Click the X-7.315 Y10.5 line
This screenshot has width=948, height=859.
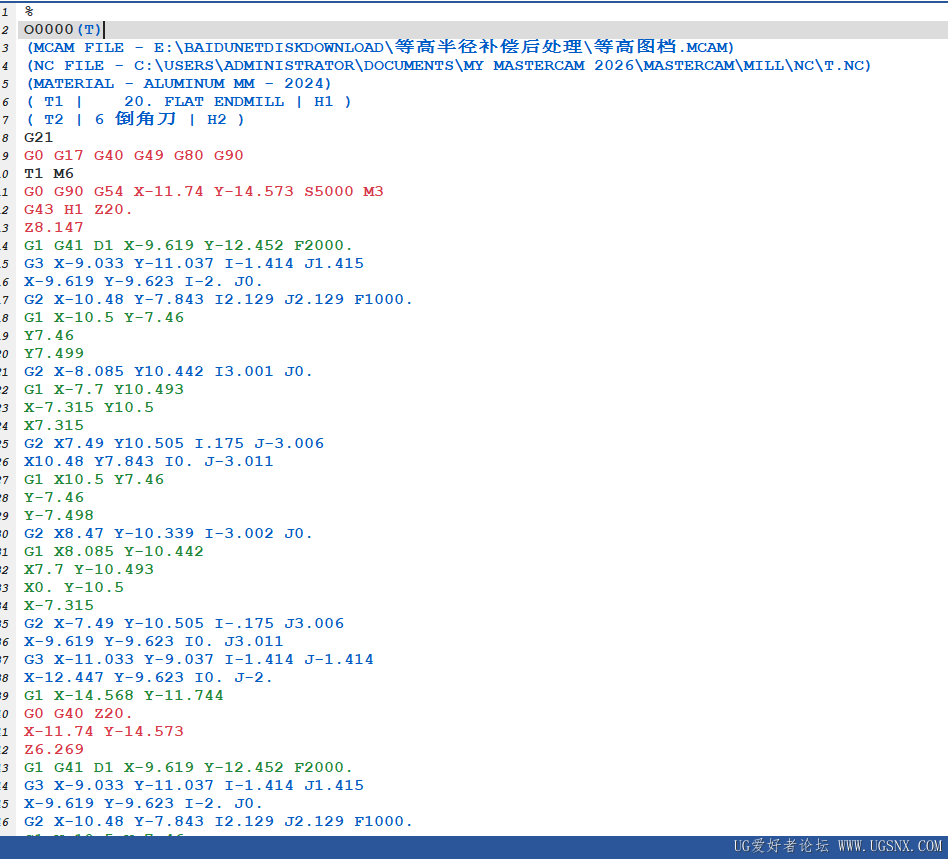[x=89, y=407]
